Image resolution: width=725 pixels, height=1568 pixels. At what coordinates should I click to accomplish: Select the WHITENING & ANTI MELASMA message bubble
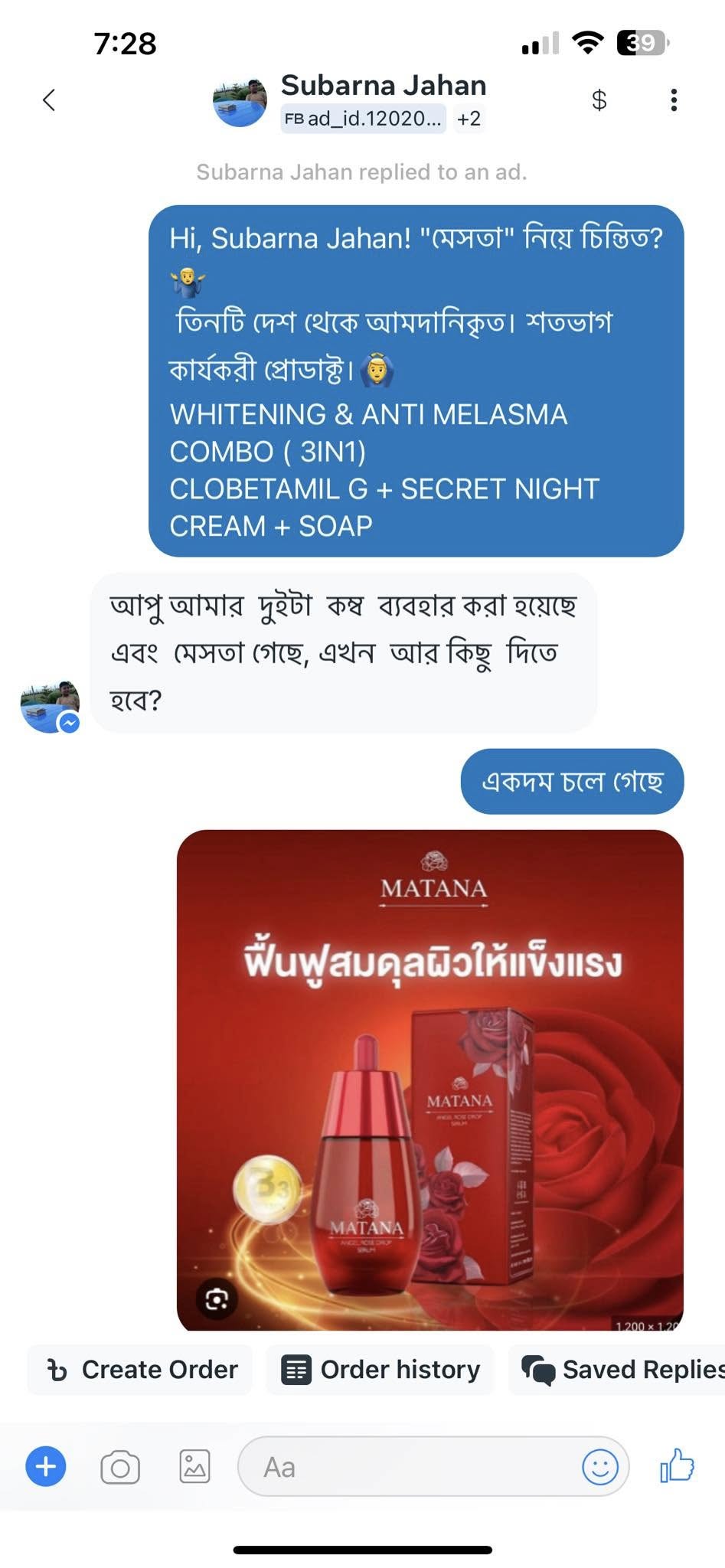click(x=416, y=381)
